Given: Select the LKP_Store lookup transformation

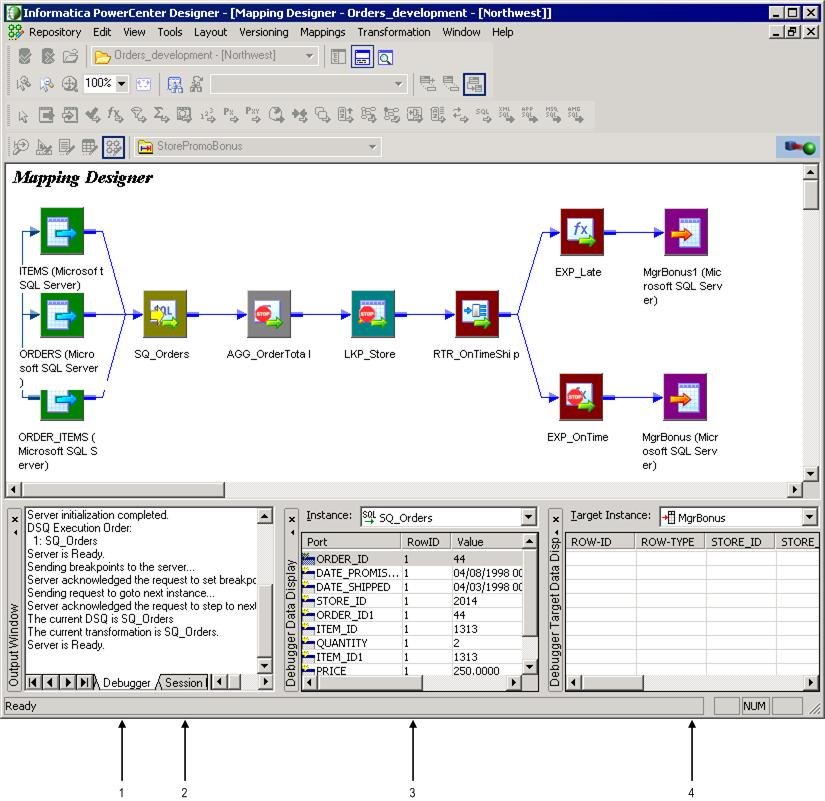Looking at the screenshot, I should (373, 314).
